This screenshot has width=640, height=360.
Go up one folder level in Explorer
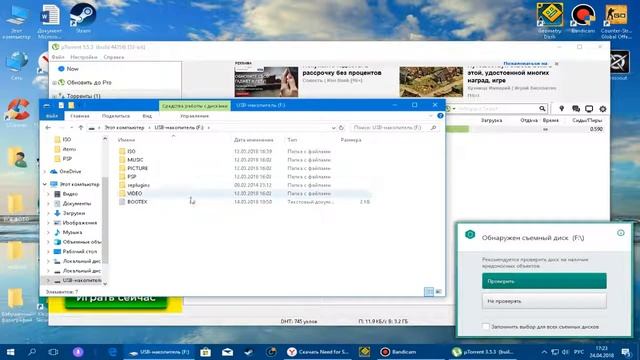tap(81, 128)
